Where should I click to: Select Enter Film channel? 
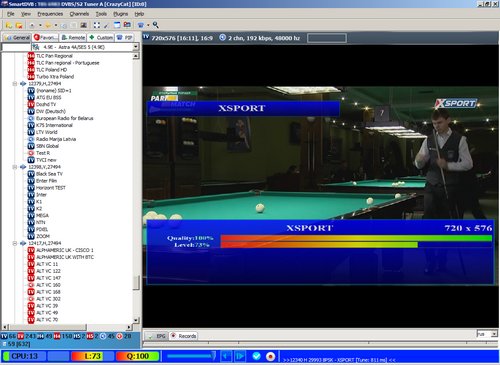[46, 181]
